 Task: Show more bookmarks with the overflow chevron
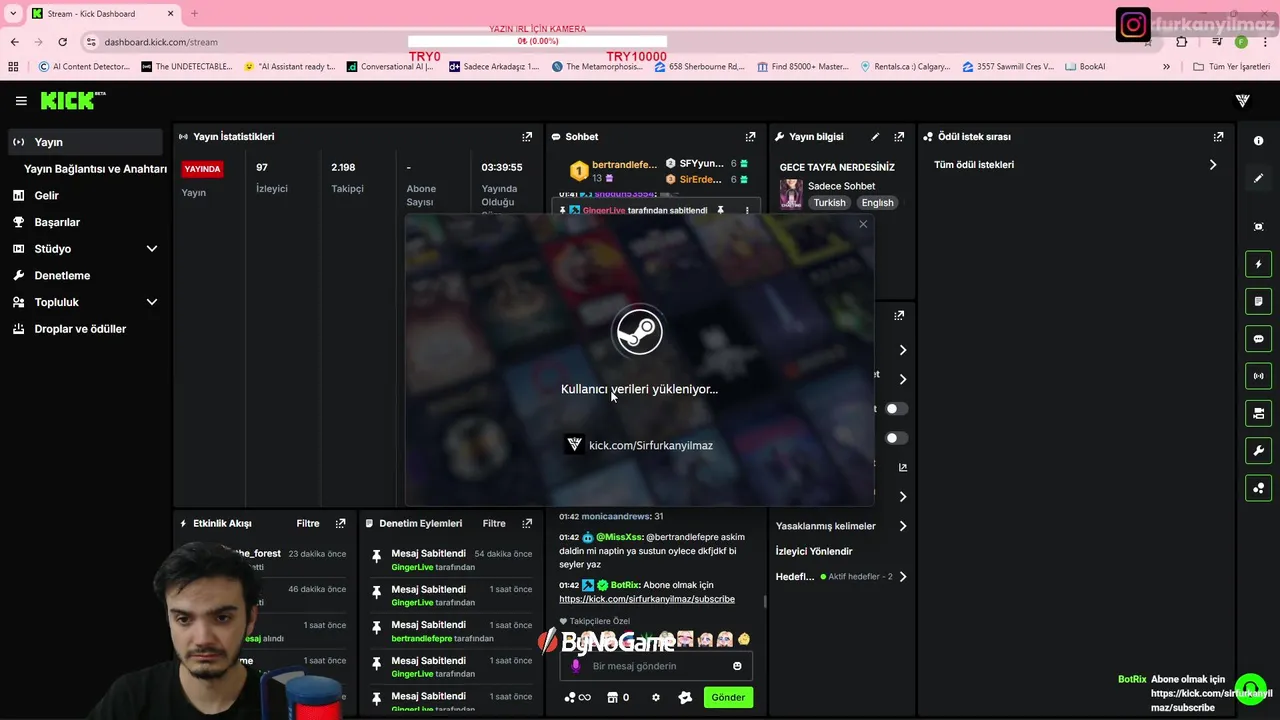1166,67
